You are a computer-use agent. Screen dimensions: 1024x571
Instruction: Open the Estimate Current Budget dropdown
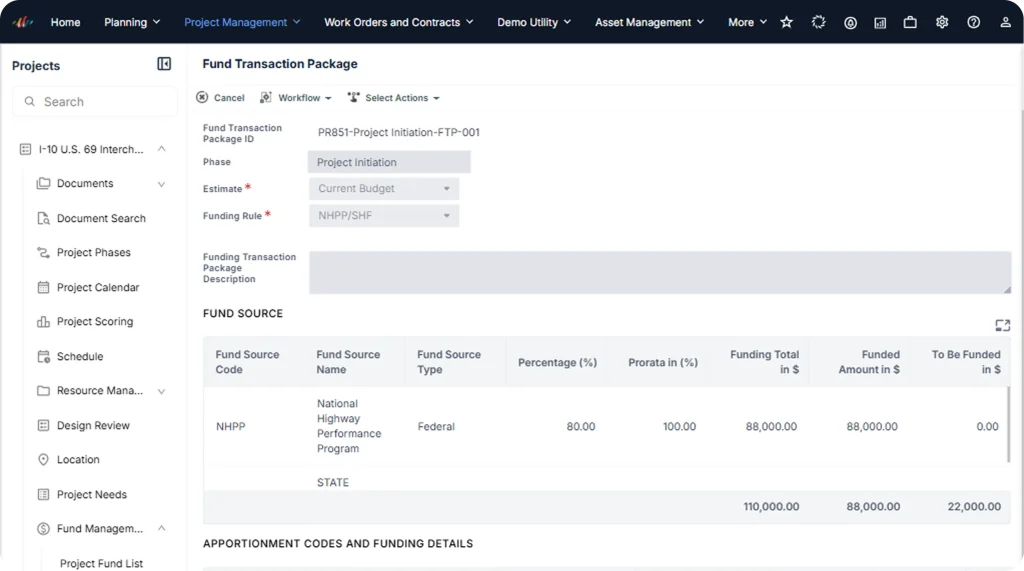tap(384, 188)
